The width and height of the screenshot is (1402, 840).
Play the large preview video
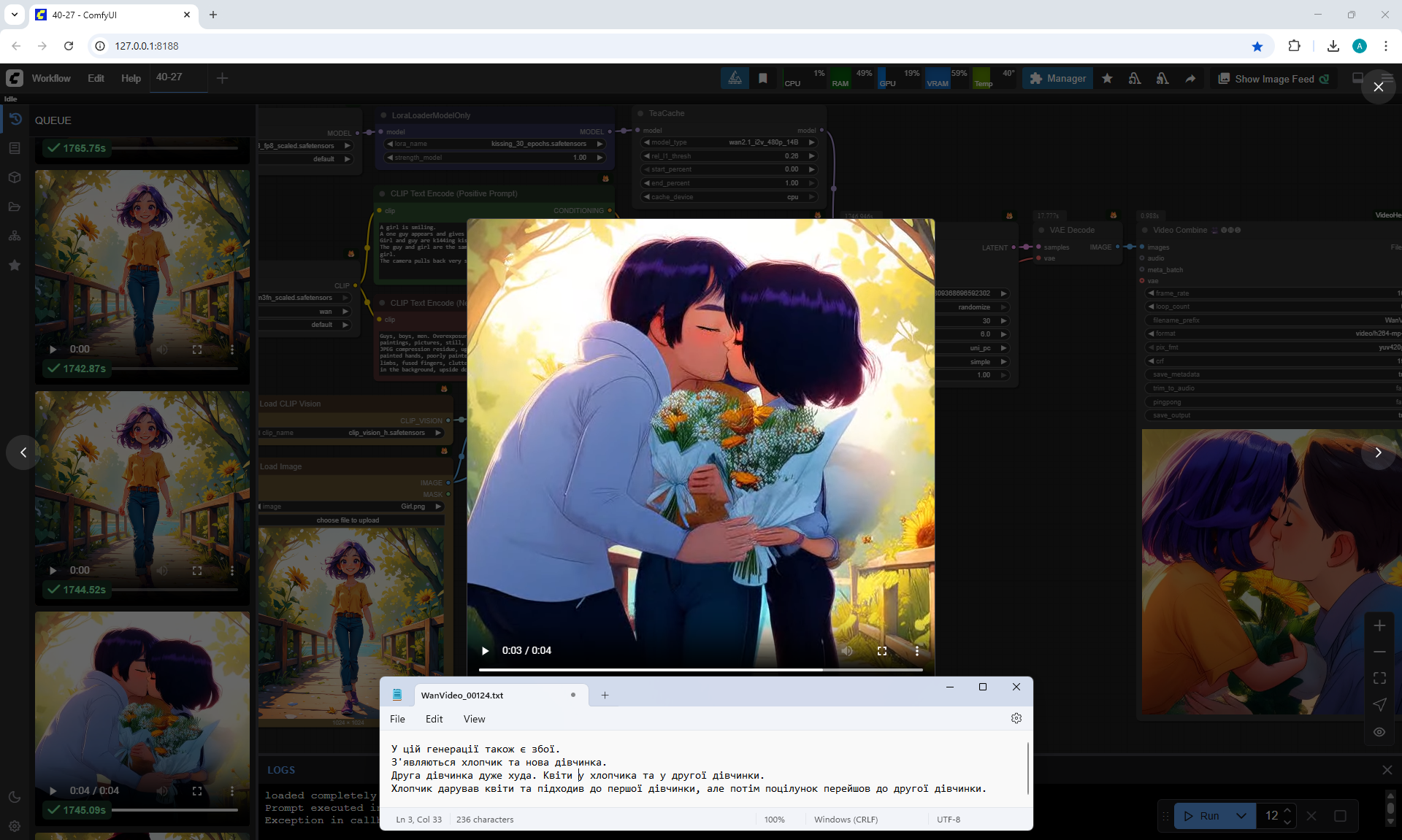pos(485,650)
